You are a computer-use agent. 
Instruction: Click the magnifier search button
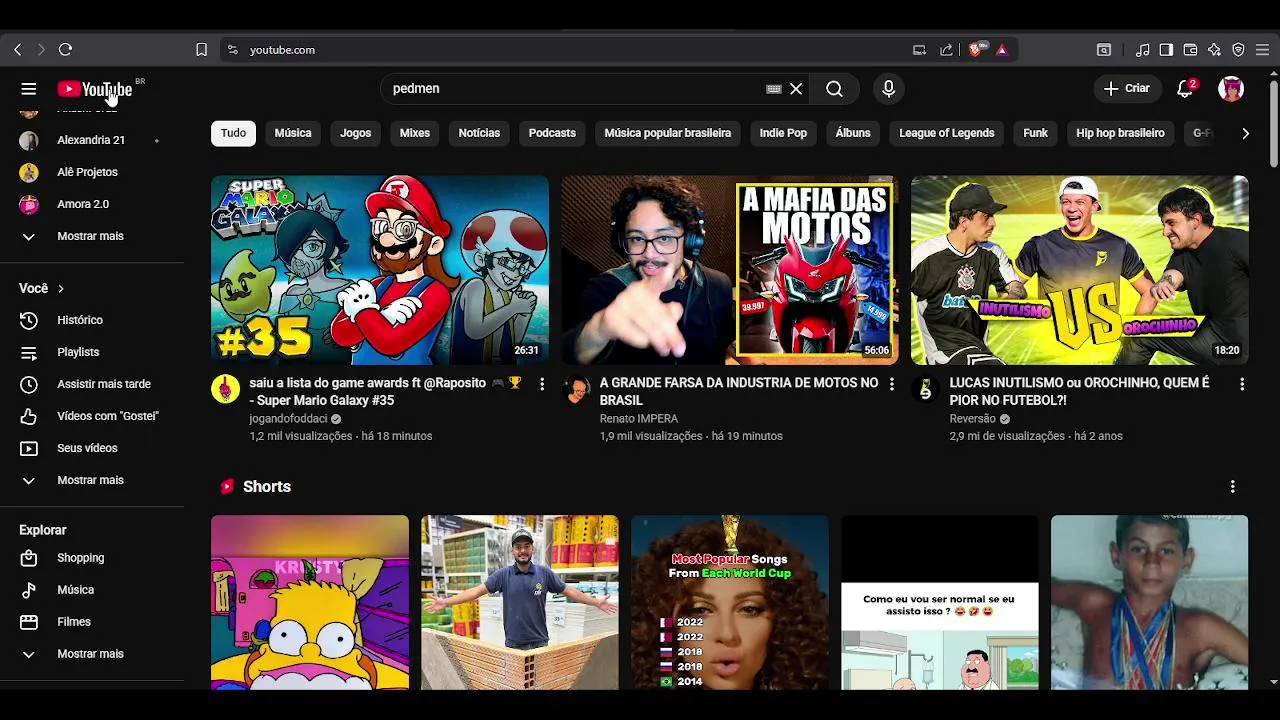point(834,89)
